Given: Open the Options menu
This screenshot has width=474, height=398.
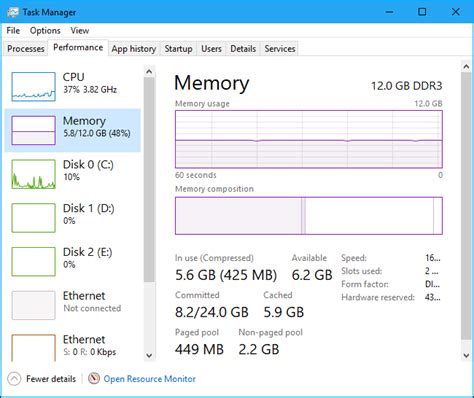Looking at the screenshot, I should coord(45,31).
